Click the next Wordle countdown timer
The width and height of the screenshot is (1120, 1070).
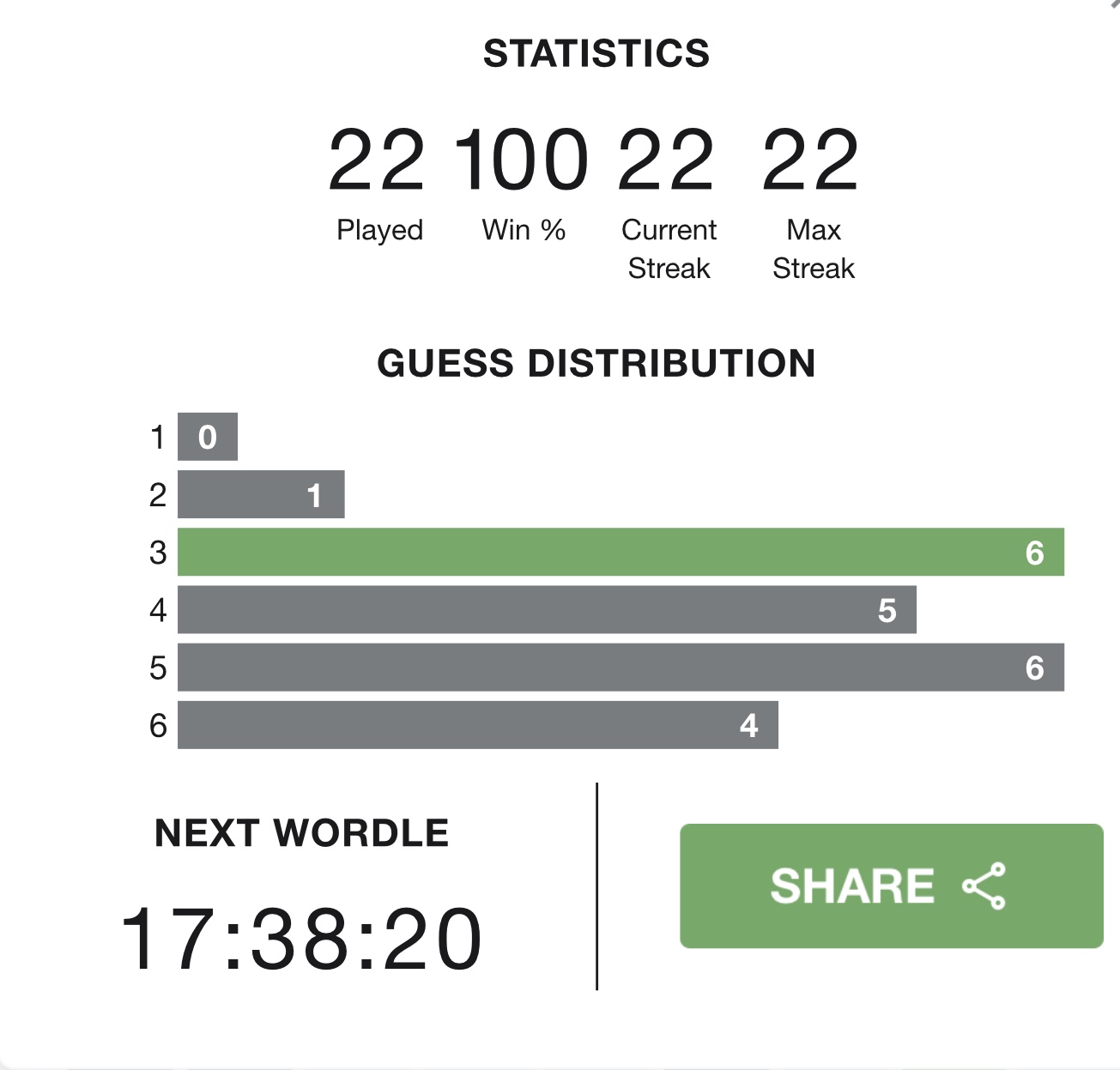point(301,940)
